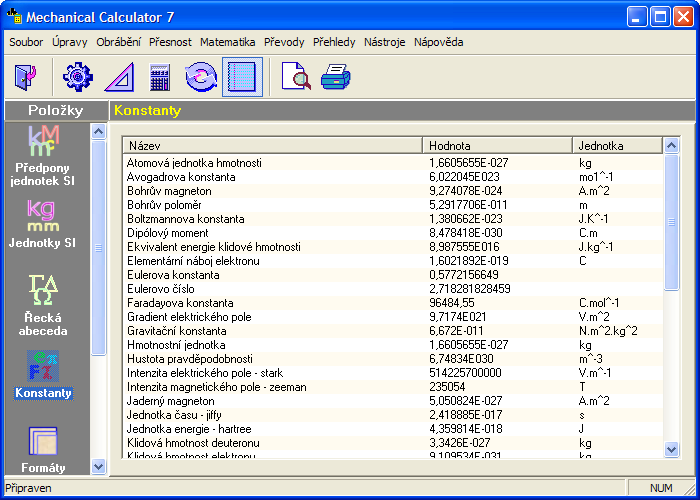Select Předpony jednotek SI sidebar icon
Viewport: 700px width, 500px height.
click(x=43, y=156)
